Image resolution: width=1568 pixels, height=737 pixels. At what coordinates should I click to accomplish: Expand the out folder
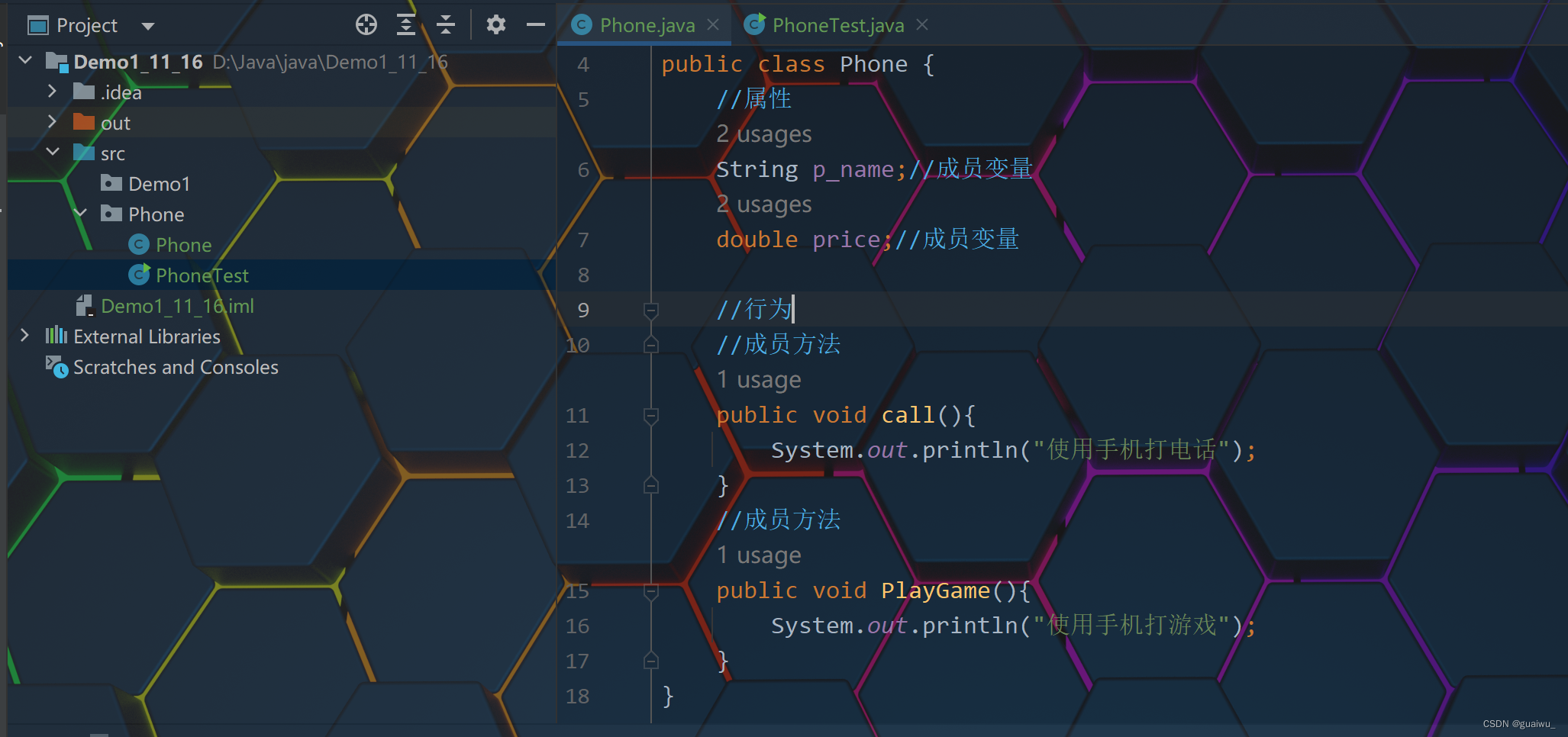tap(52, 122)
